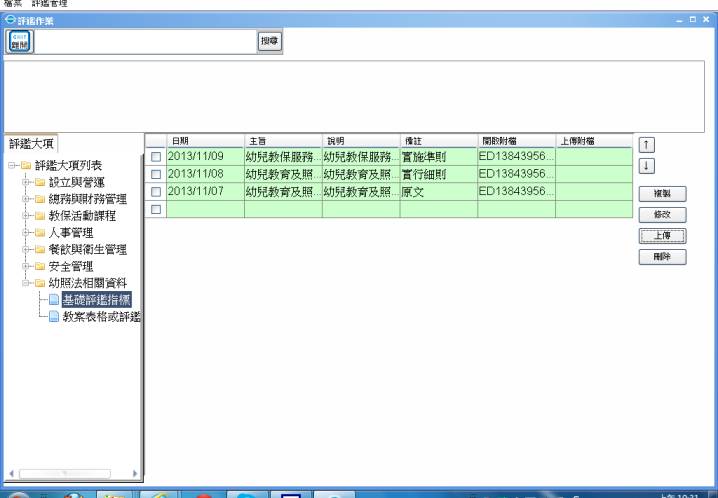Open the 評鑑管理 menu
This screenshot has width=718, height=498.
(51, 4)
